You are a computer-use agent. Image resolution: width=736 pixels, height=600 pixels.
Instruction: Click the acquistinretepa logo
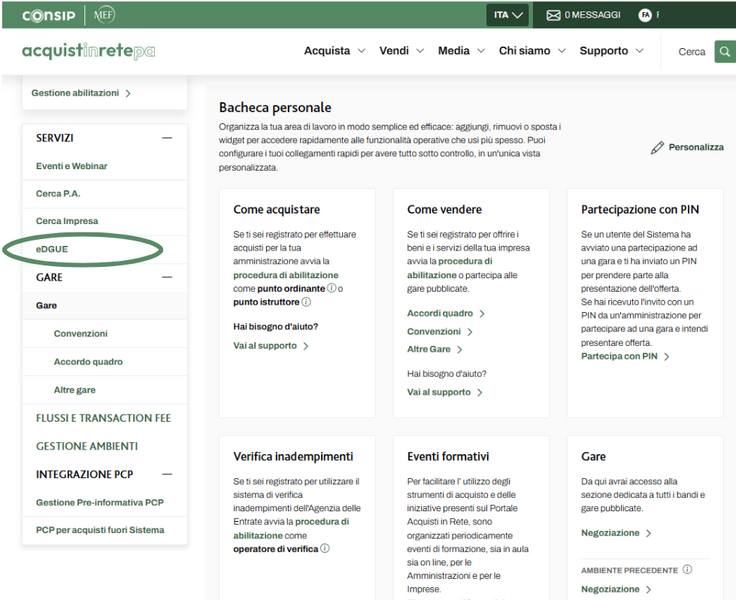click(89, 51)
